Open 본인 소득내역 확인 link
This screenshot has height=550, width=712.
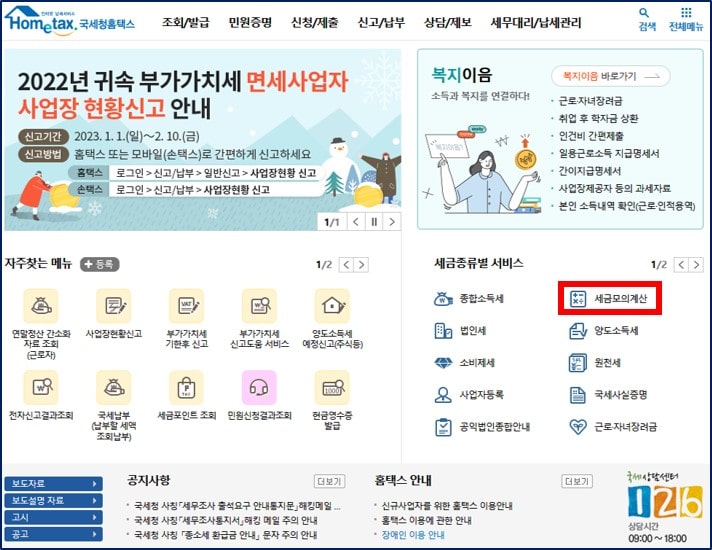click(627, 206)
